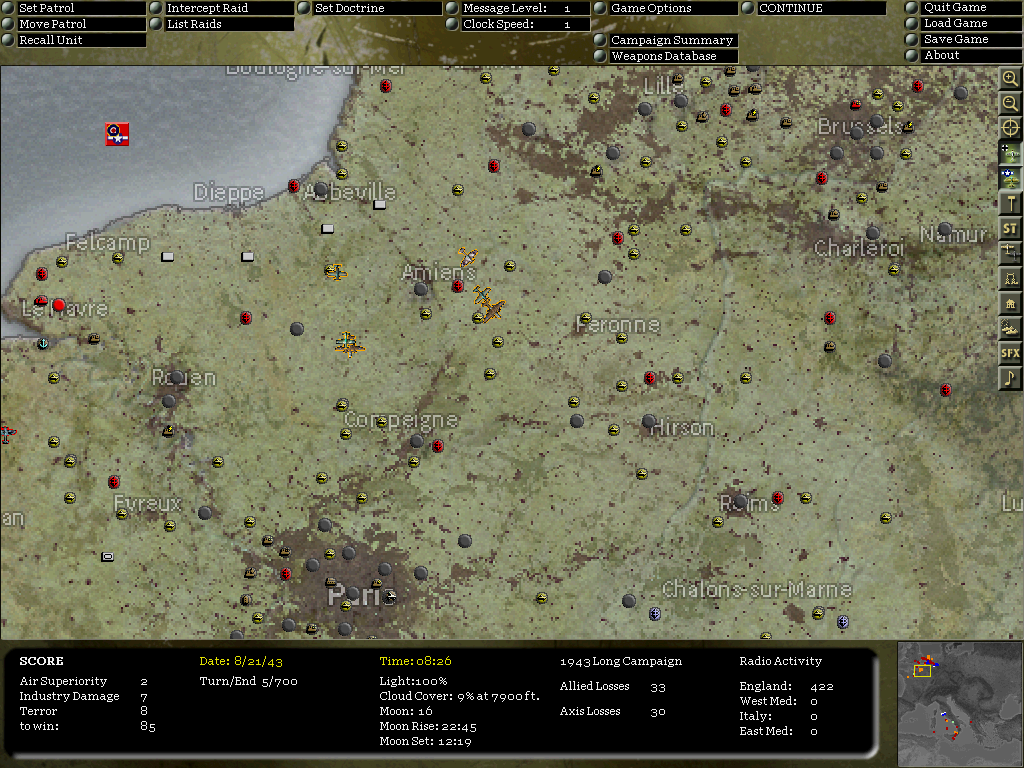Click the SCORE heading
This screenshot has height=768, width=1024.
(41, 661)
